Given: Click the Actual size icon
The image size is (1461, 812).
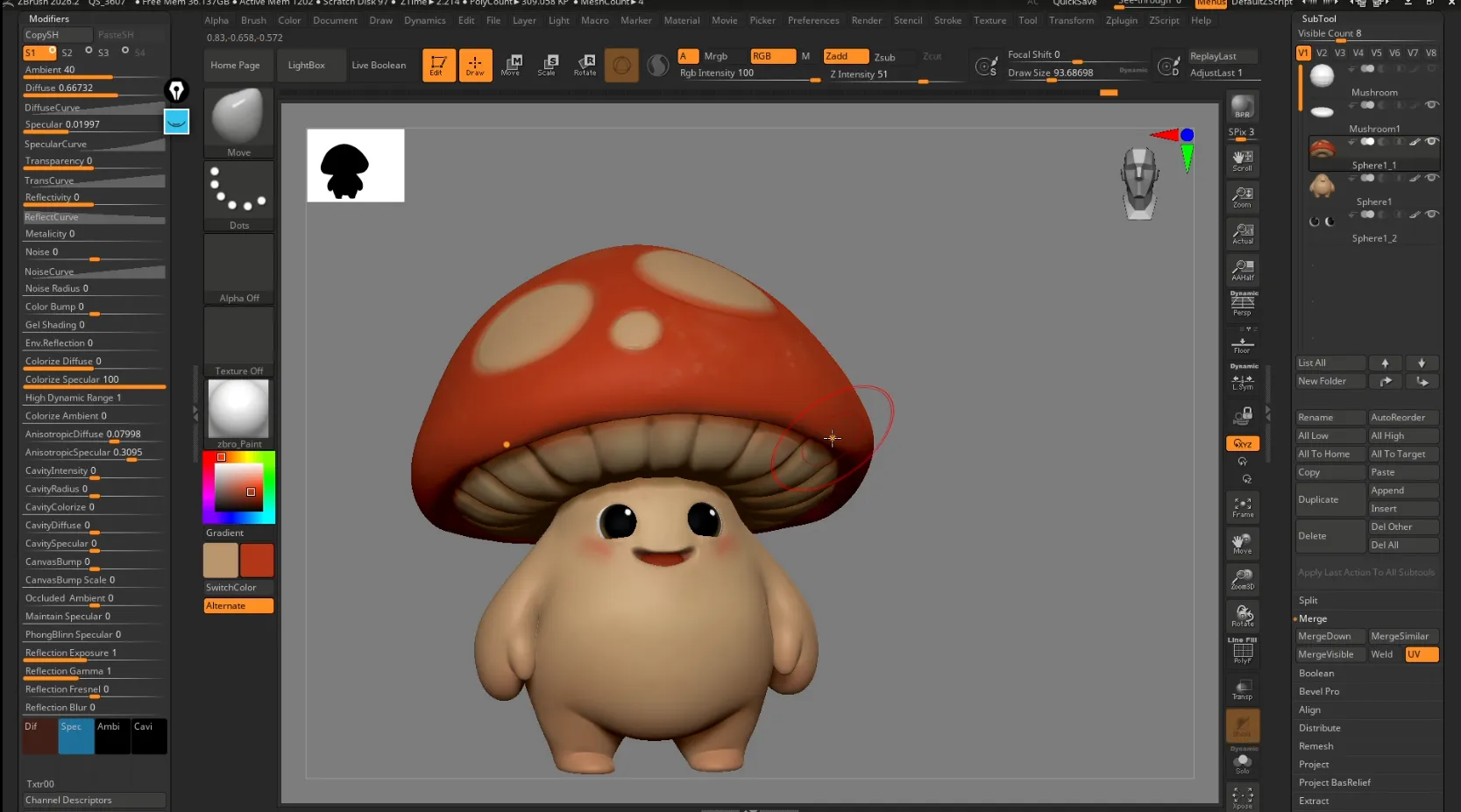Looking at the screenshot, I should click(x=1242, y=233).
